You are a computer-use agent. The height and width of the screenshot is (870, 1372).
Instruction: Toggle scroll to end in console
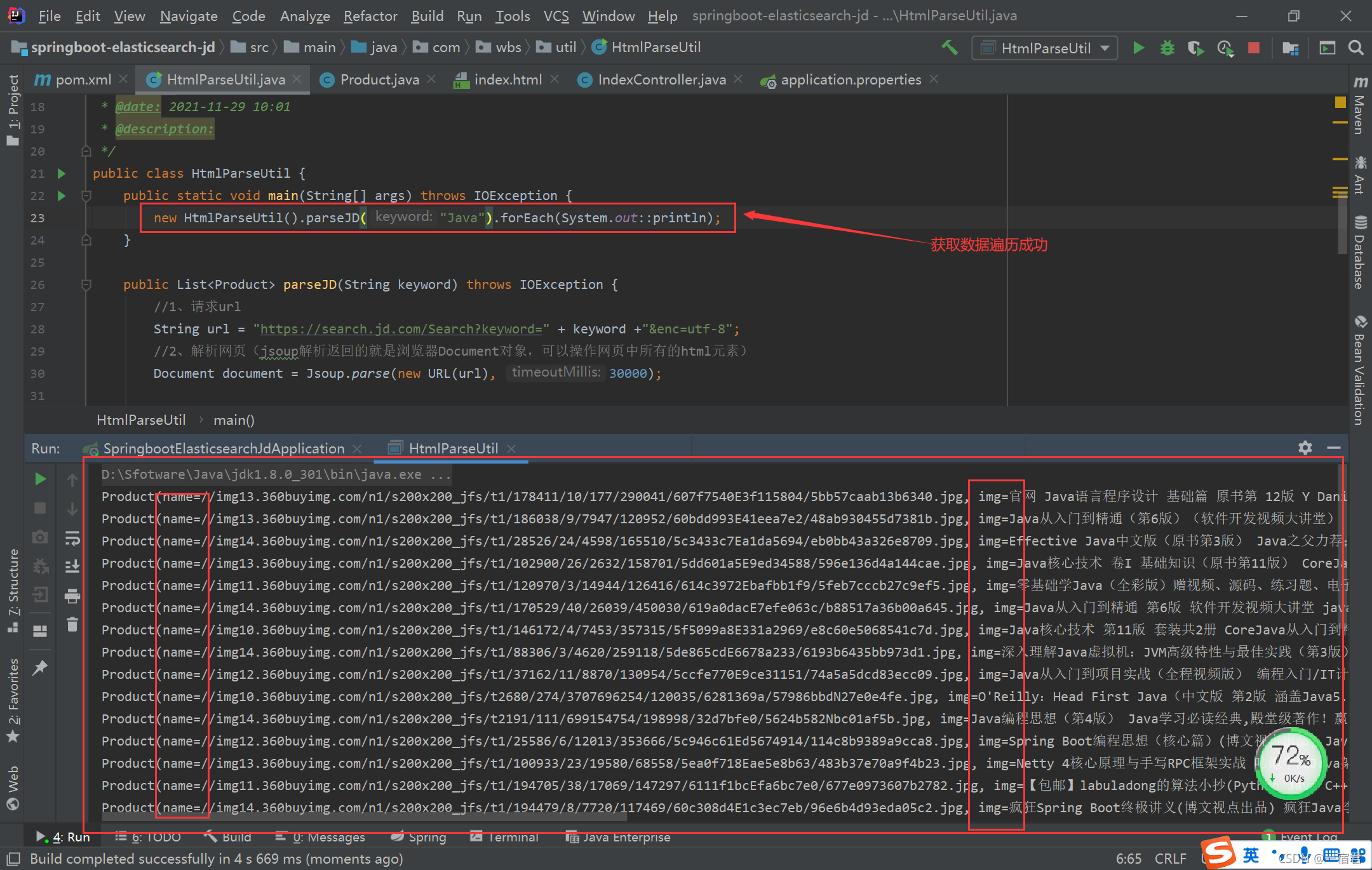pos(72,566)
